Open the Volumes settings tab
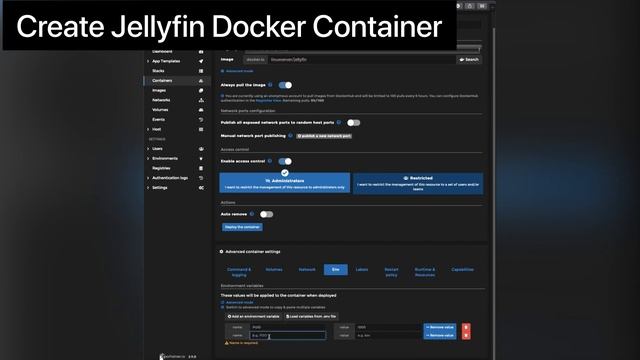This screenshot has height=360, width=640. [x=274, y=270]
